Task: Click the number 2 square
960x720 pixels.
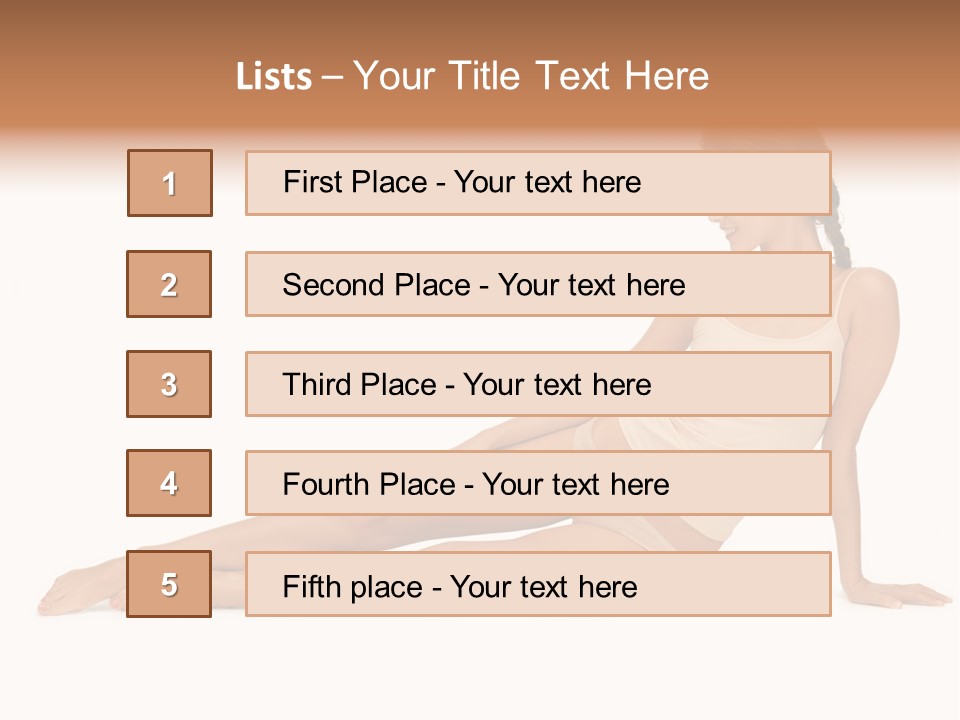Action: click(169, 284)
